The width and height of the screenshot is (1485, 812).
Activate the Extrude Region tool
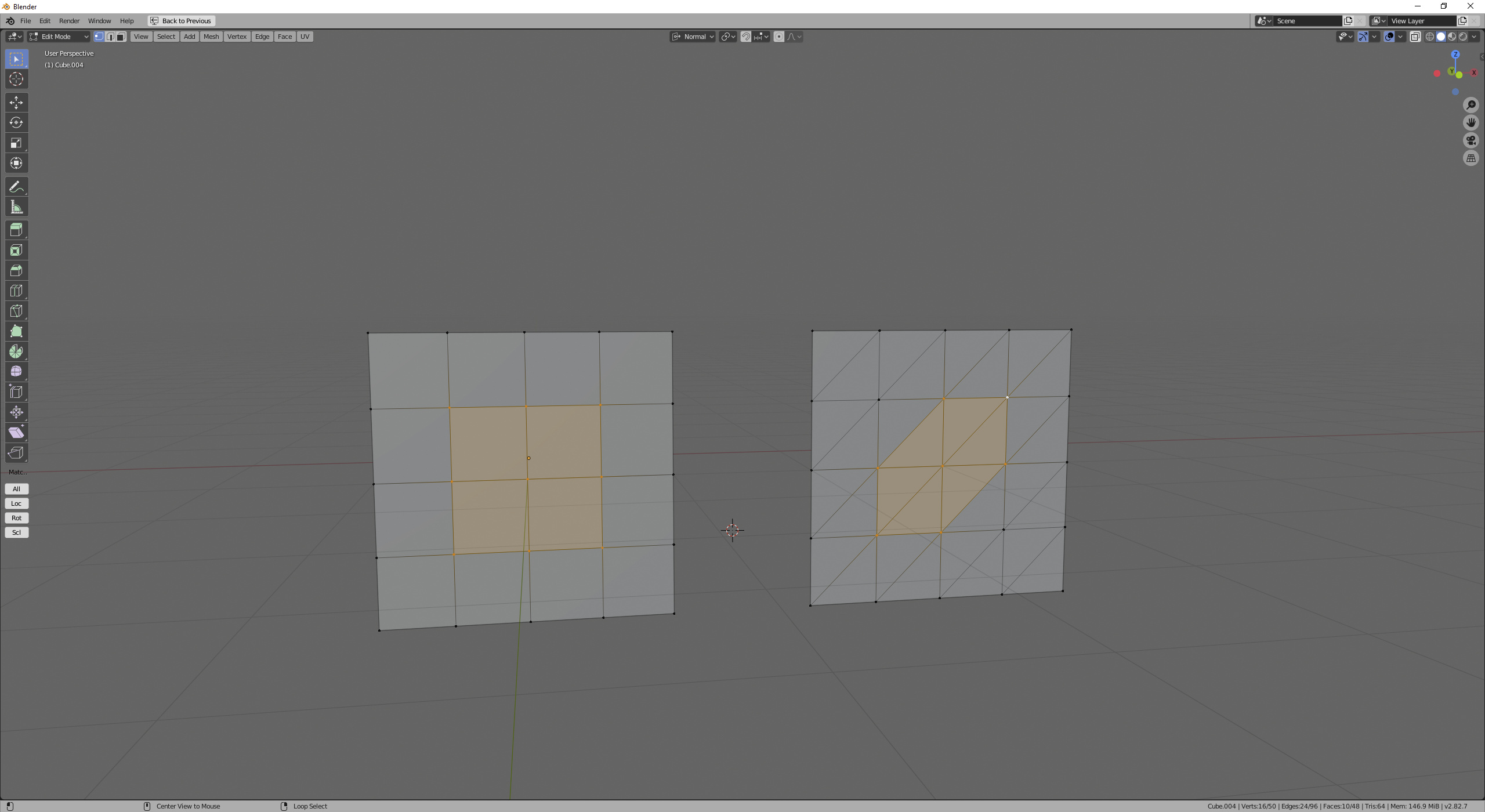(x=16, y=230)
